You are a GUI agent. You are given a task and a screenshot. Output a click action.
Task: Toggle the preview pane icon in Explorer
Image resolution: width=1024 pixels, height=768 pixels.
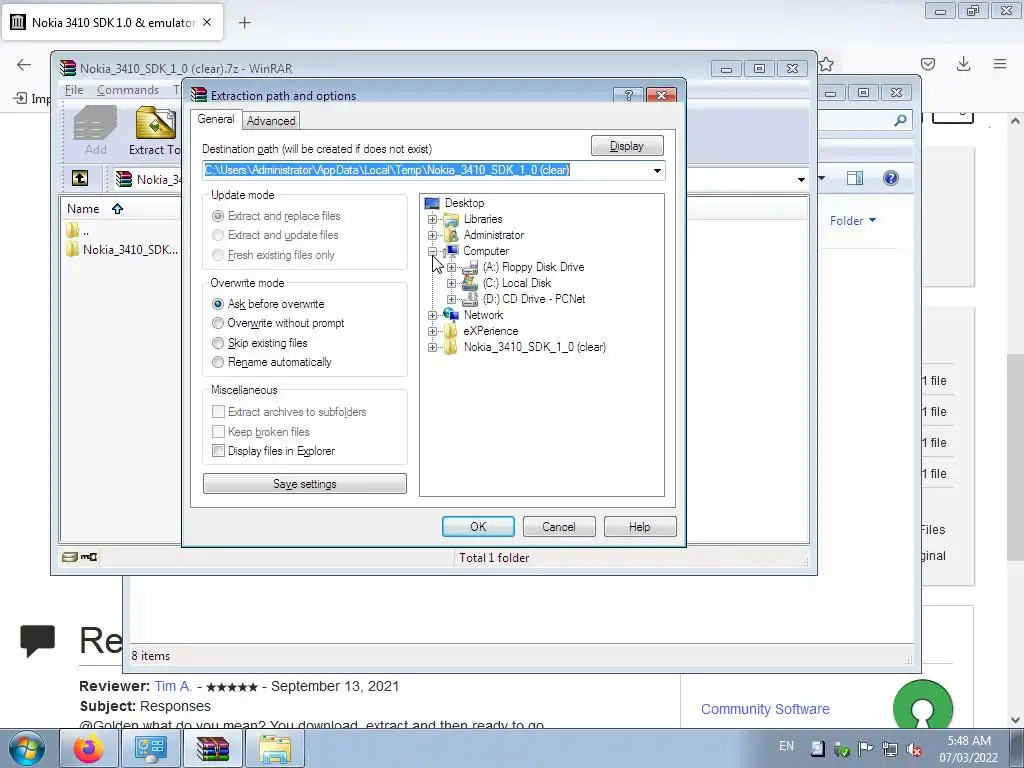[x=855, y=178]
